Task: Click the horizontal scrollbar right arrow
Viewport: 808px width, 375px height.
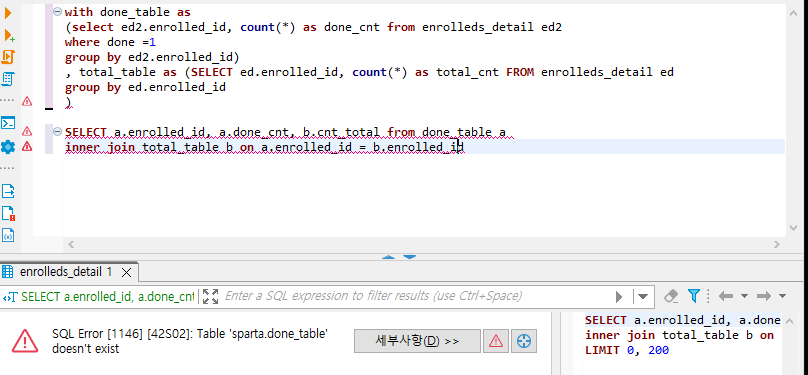Action: point(777,244)
